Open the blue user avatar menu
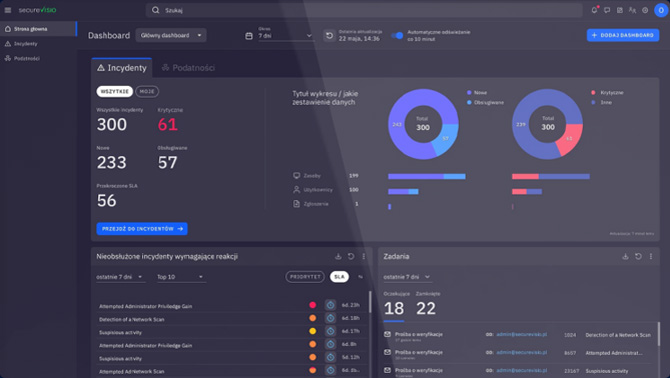Image resolution: width=670 pixels, height=378 pixels. tap(661, 10)
